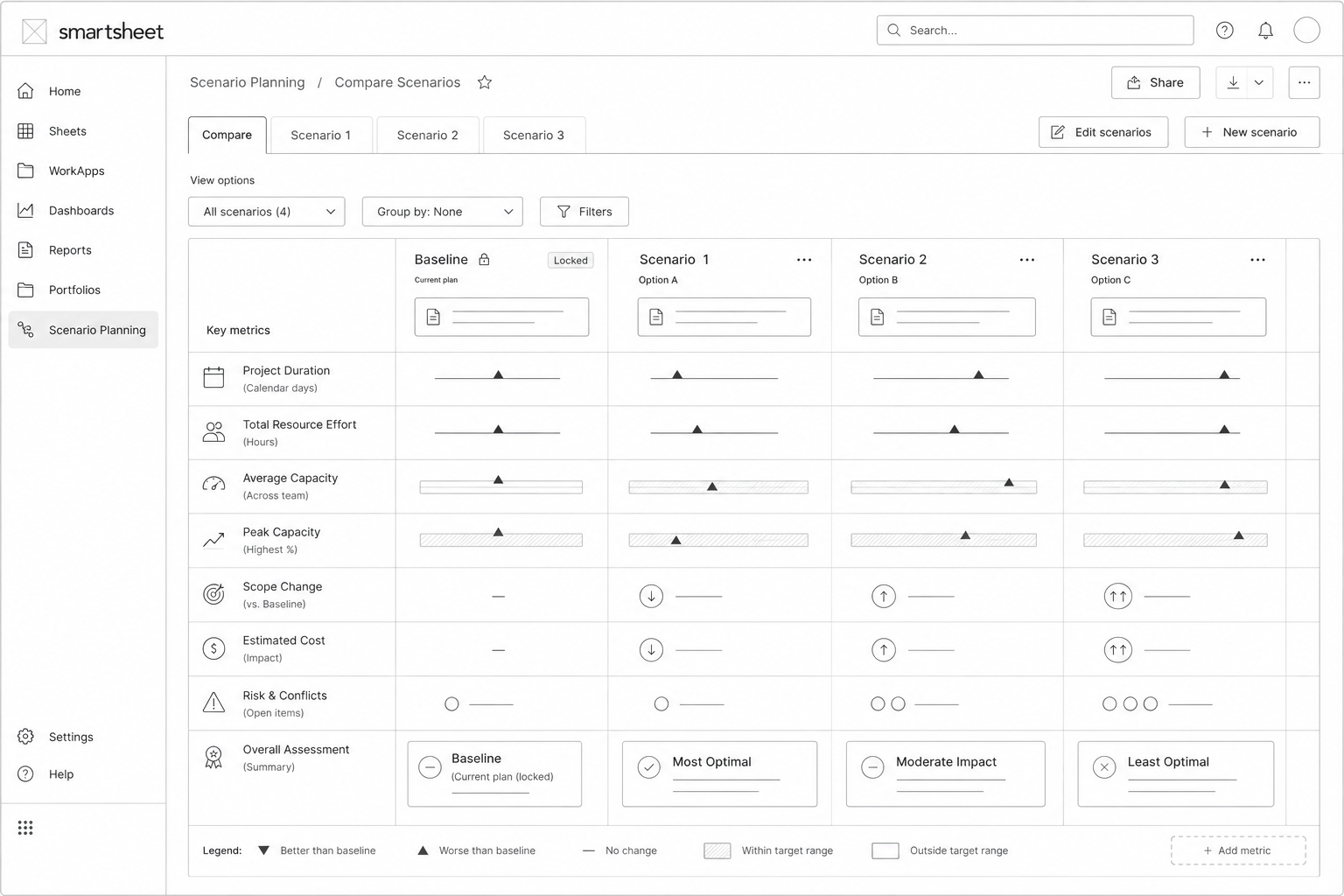Viewport: 1344px width, 896px height.
Task: Click the Locked badge on Baseline
Action: click(x=570, y=260)
